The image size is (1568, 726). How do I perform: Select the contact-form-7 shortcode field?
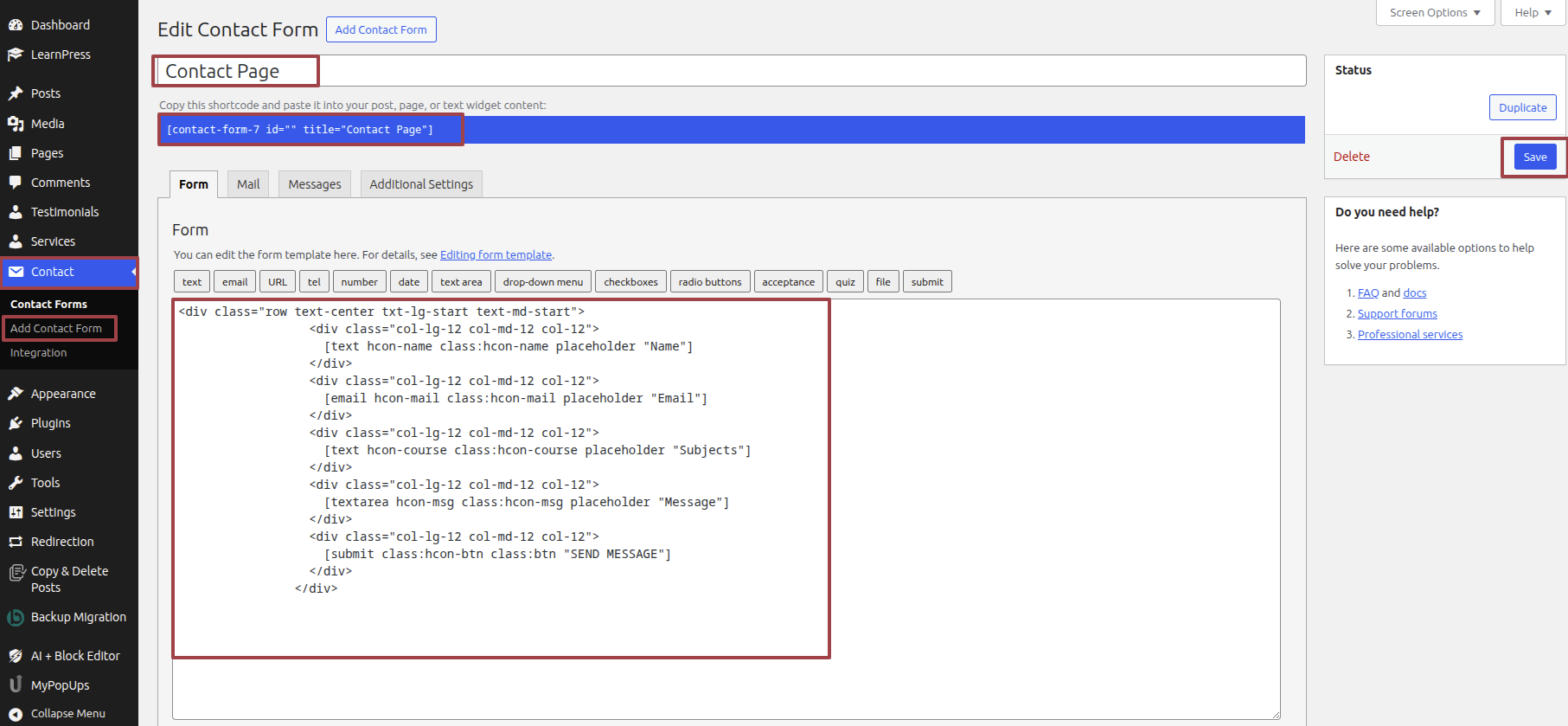(x=731, y=130)
